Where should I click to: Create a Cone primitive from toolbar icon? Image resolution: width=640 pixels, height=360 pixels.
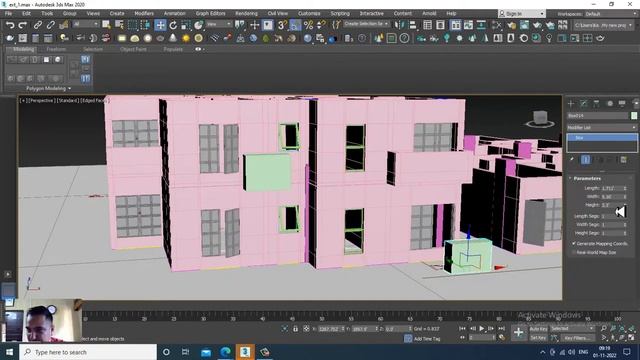(x=173, y=38)
